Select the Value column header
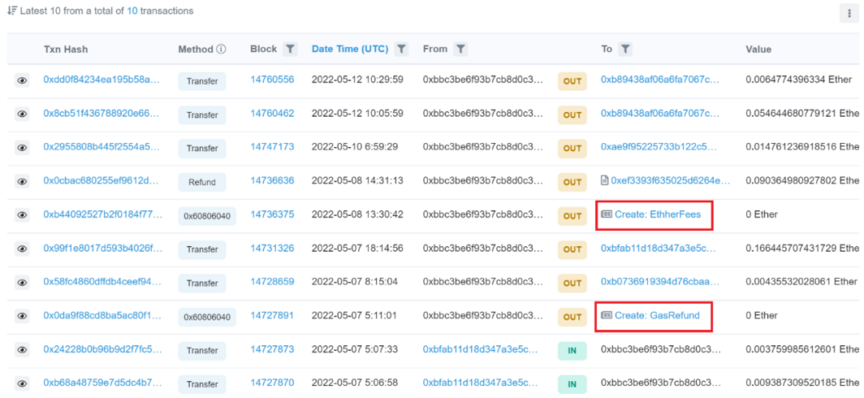Viewport: 864px width, 398px height. [x=758, y=49]
